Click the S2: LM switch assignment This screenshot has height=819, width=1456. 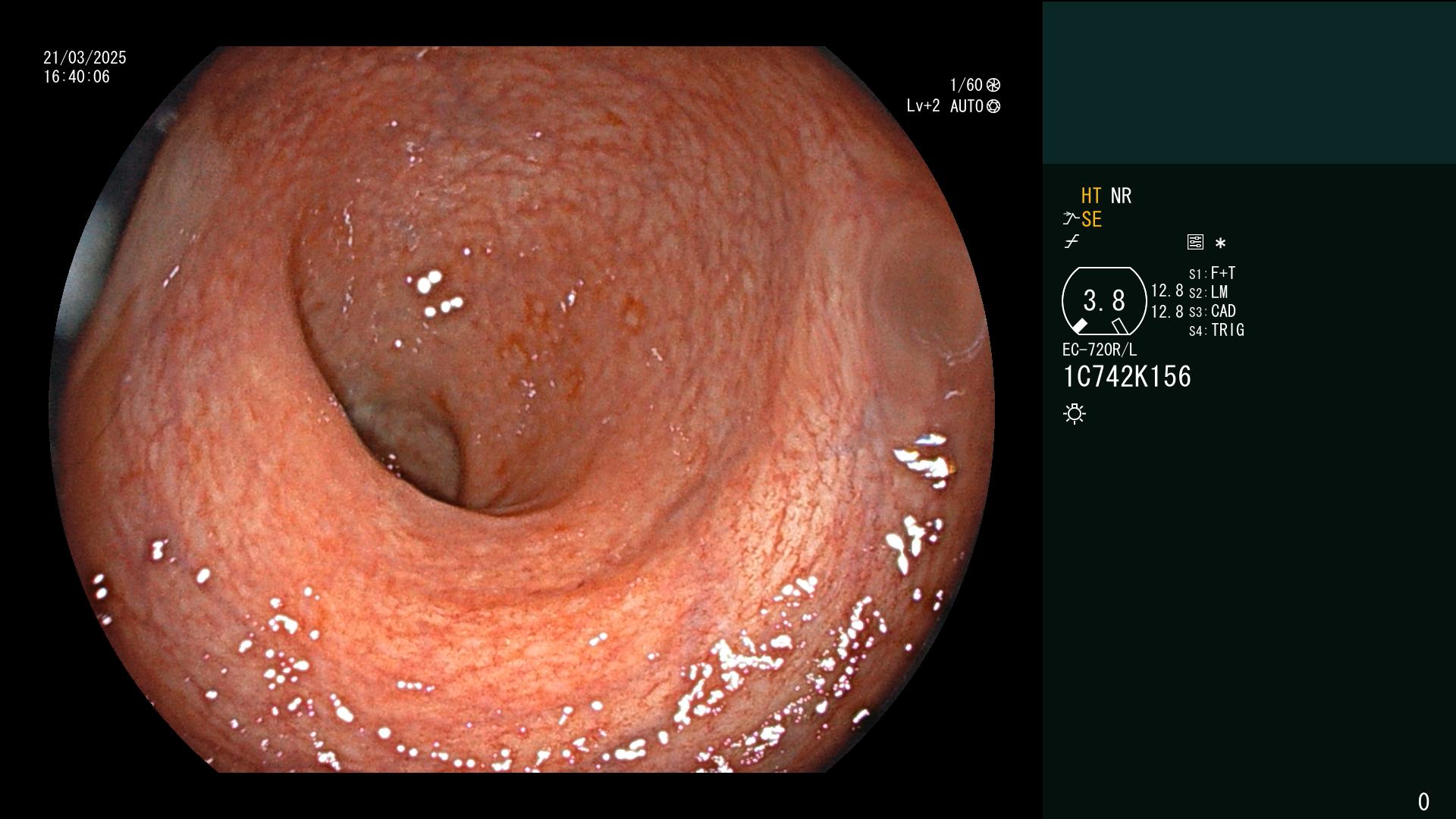pos(1208,292)
